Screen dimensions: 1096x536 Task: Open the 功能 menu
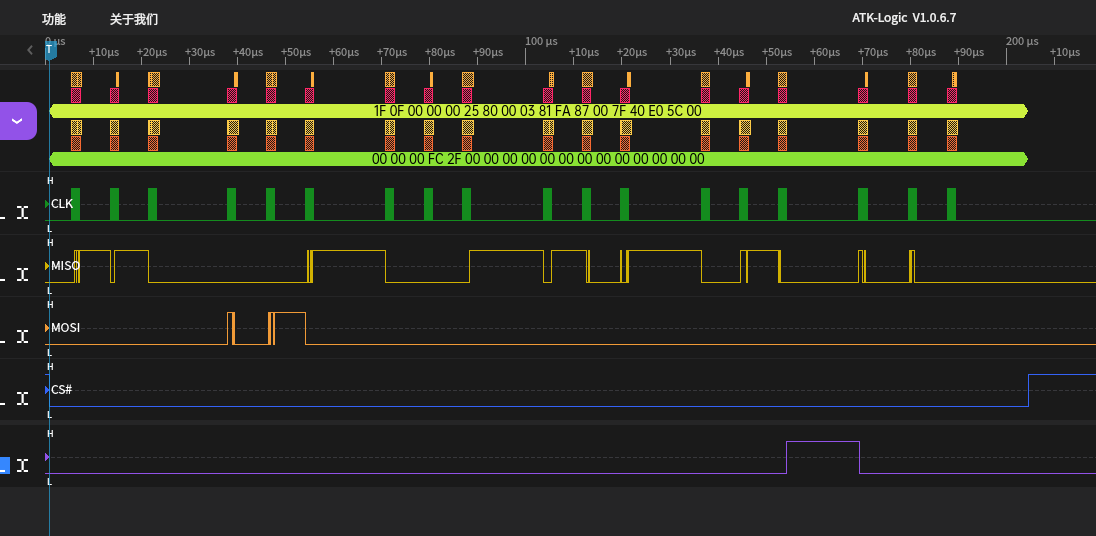click(x=54, y=19)
